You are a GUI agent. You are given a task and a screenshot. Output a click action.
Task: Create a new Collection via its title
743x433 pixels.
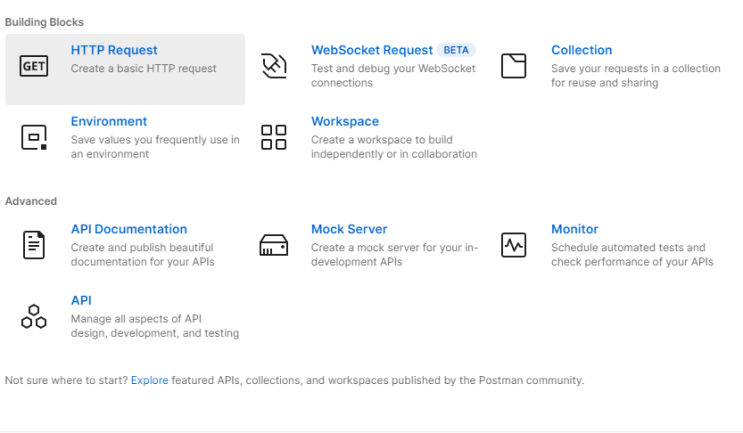point(581,50)
